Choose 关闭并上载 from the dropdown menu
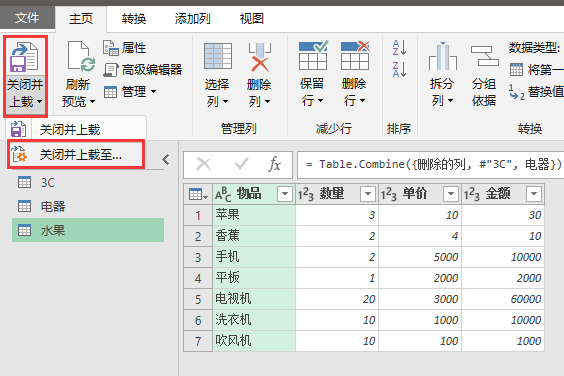 (76, 129)
